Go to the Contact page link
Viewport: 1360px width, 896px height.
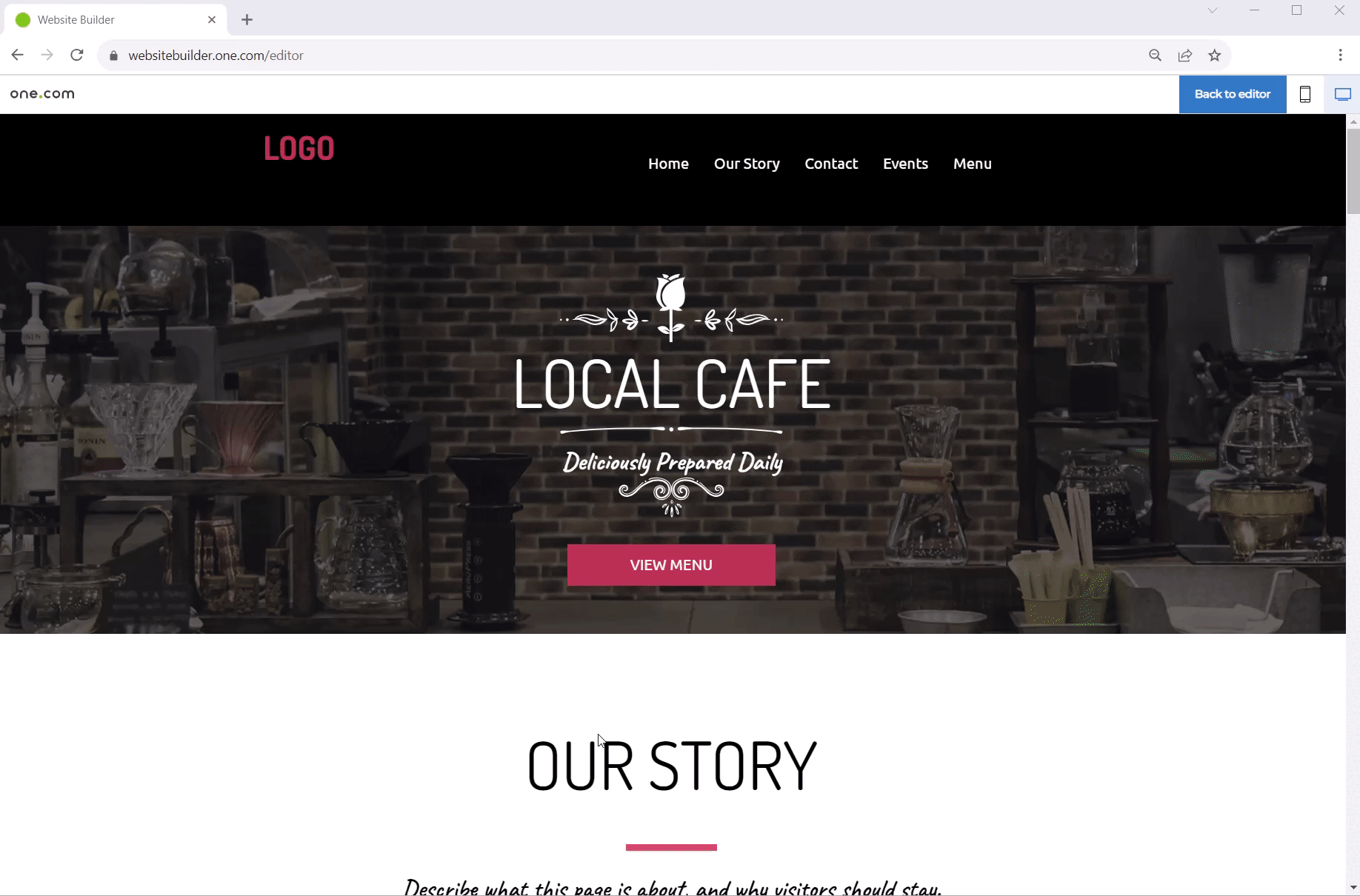pyautogui.click(x=831, y=164)
